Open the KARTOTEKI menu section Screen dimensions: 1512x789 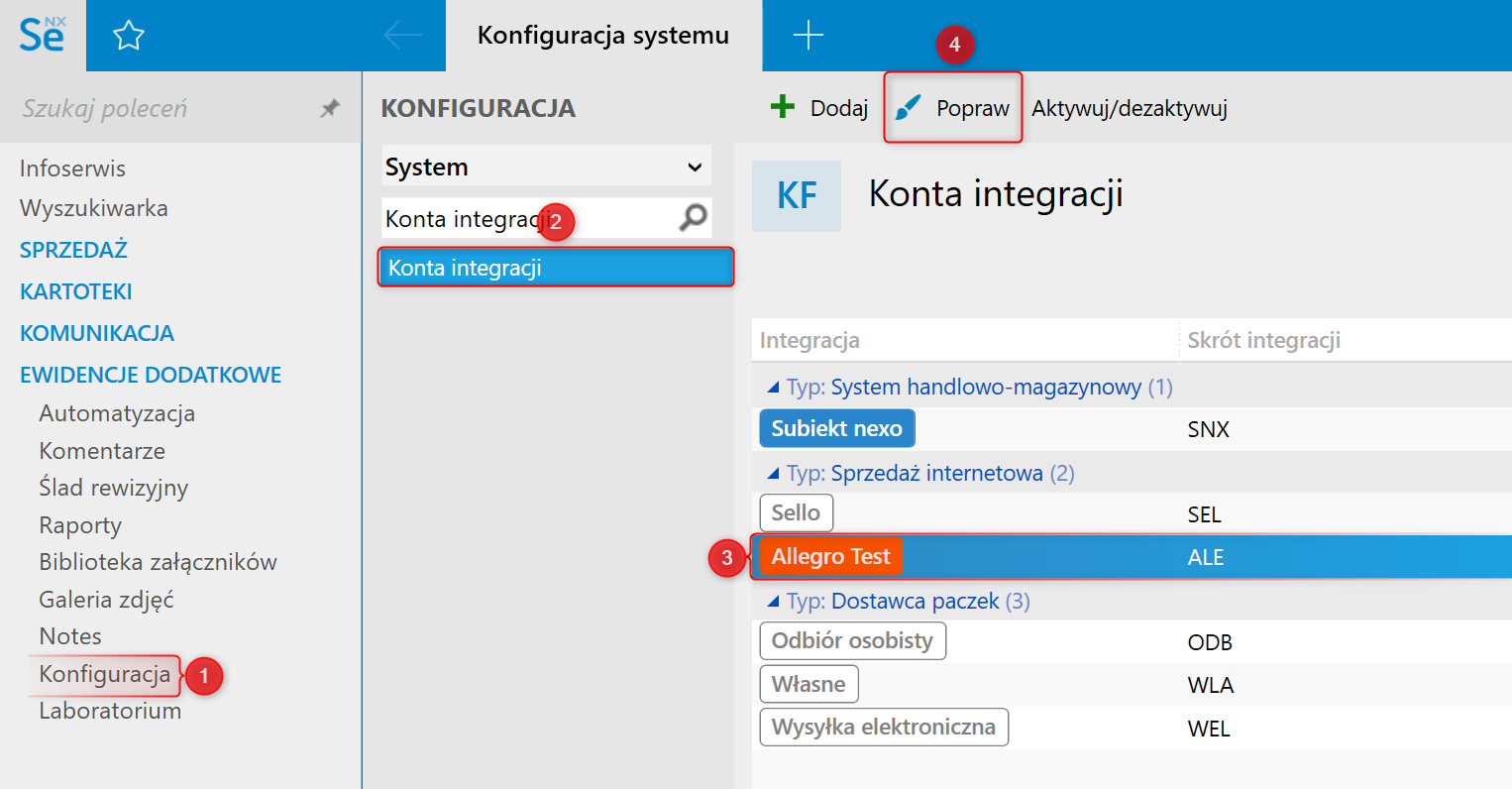point(76,291)
